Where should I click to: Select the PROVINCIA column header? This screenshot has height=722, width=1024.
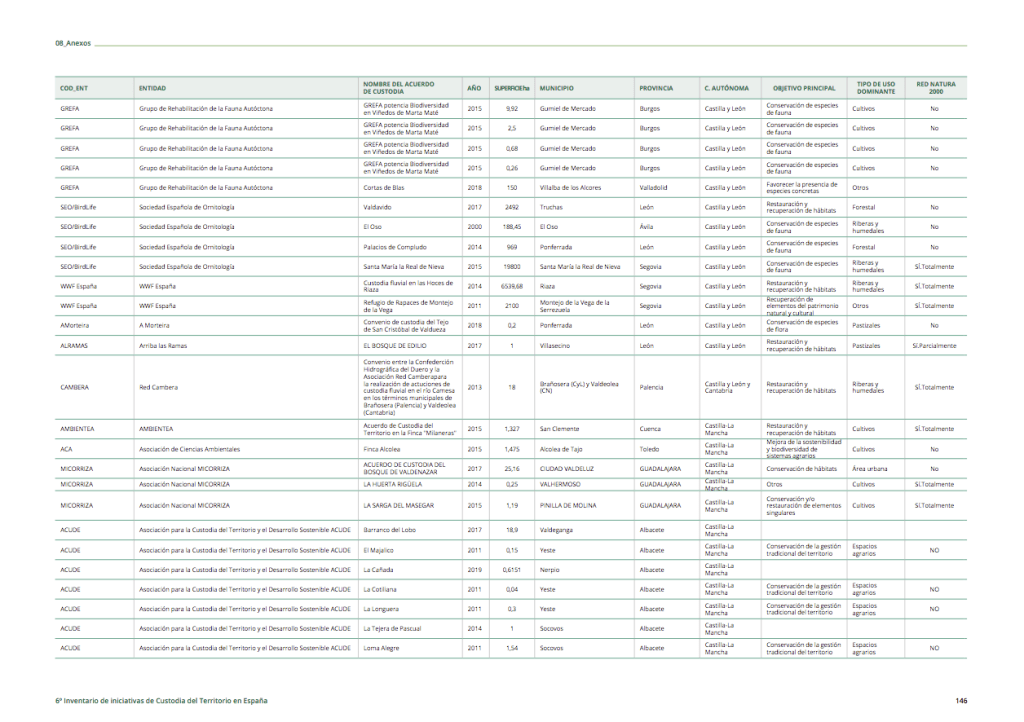656,88
